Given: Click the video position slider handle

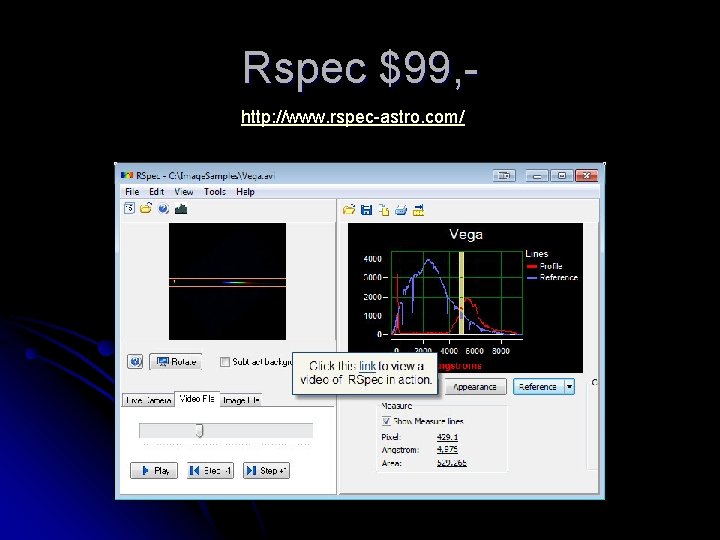Looking at the screenshot, I should pyautogui.click(x=199, y=431).
